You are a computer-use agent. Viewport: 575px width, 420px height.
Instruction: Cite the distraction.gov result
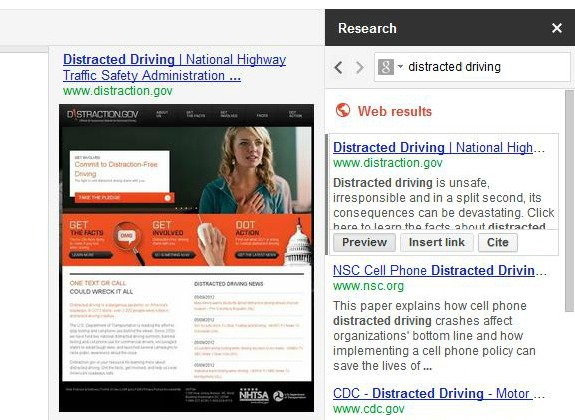pyautogui.click(x=498, y=242)
